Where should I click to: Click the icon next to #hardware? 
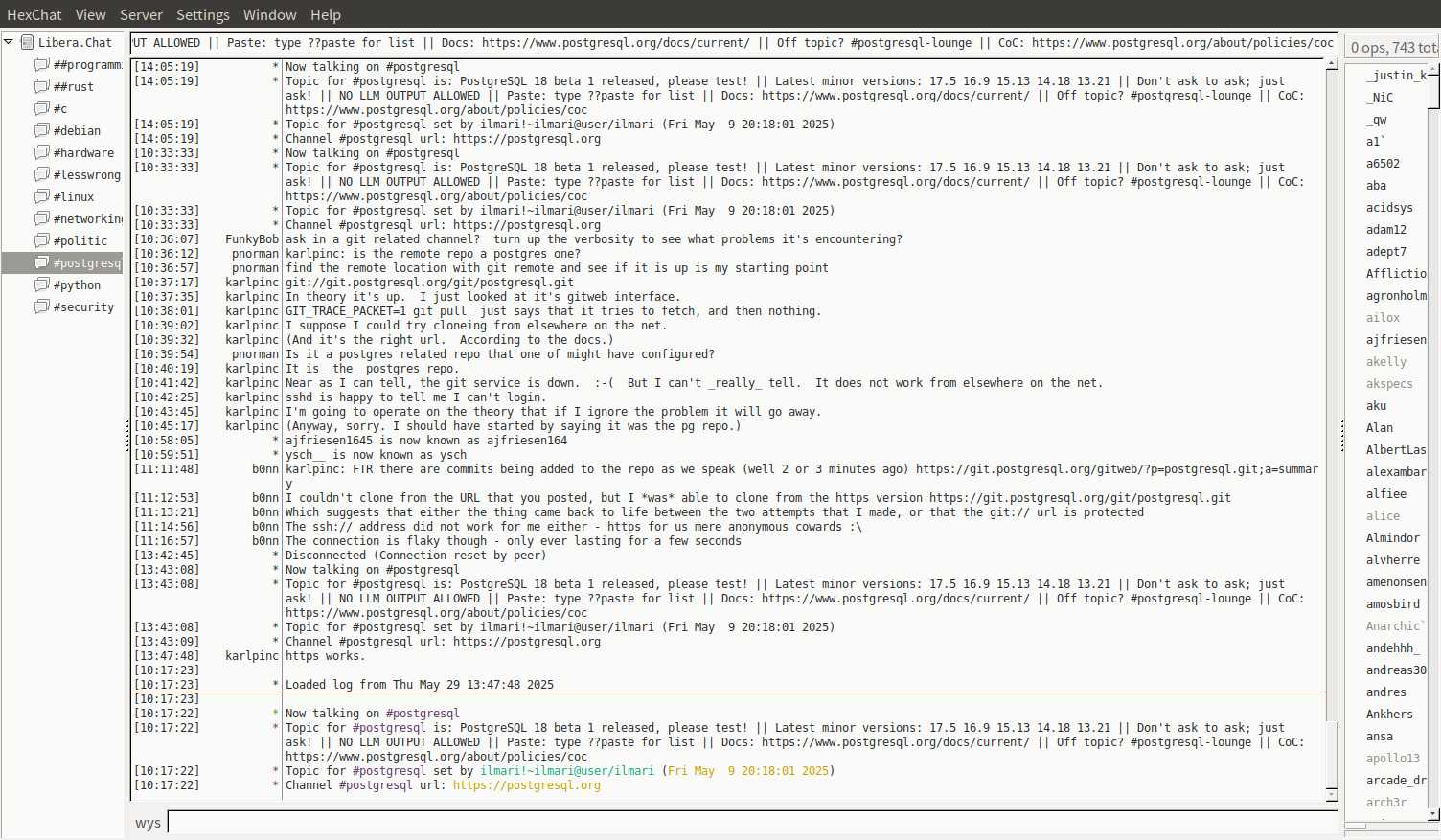coord(42,152)
